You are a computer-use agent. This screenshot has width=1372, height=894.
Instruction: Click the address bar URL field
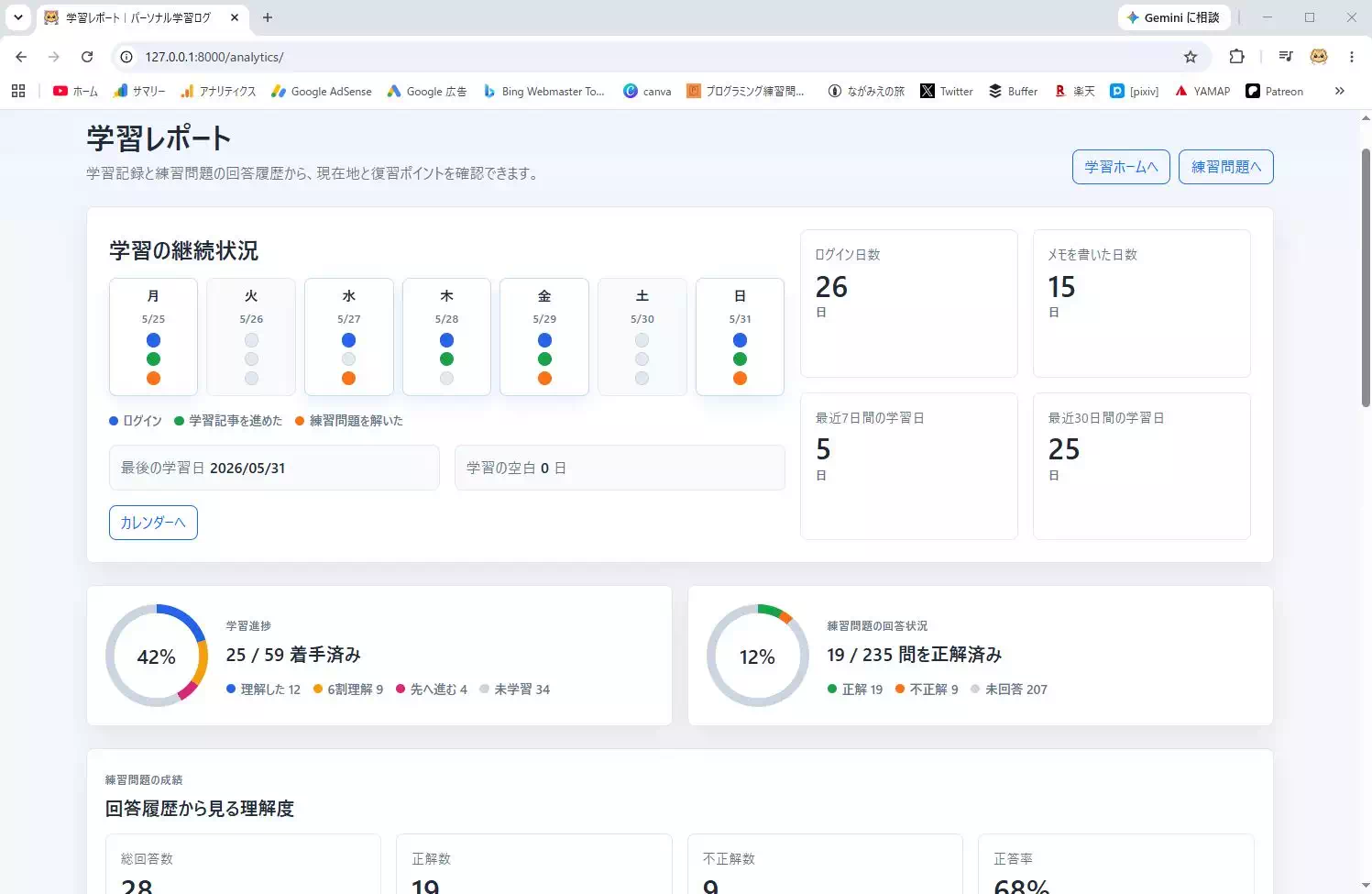coord(660,57)
